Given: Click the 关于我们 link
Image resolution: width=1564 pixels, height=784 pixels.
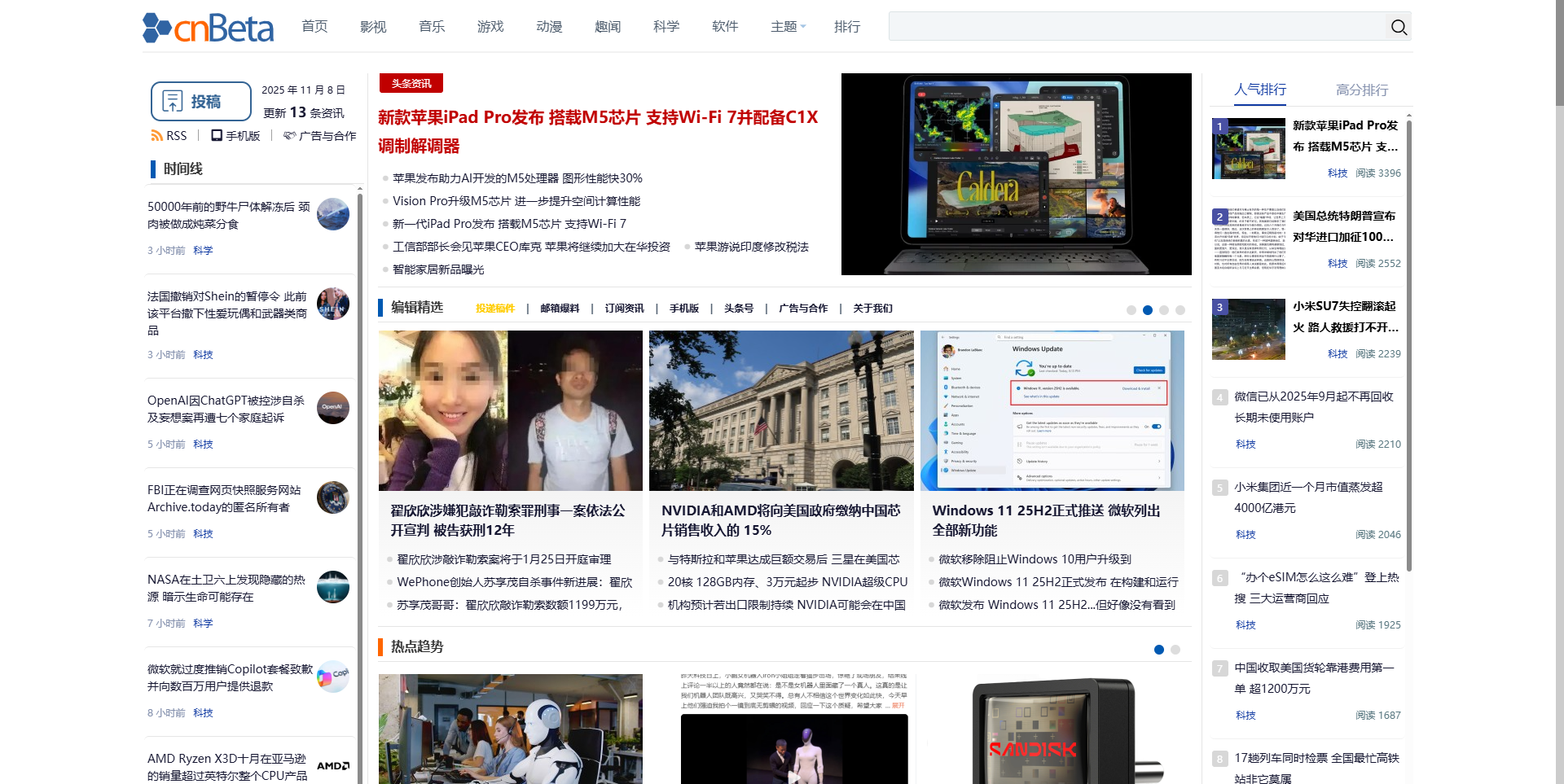Looking at the screenshot, I should [x=872, y=309].
